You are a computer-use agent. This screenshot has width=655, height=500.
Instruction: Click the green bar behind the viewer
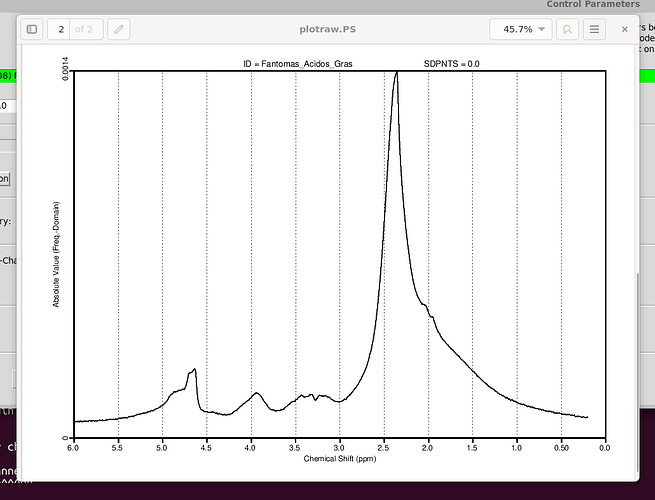645,76
